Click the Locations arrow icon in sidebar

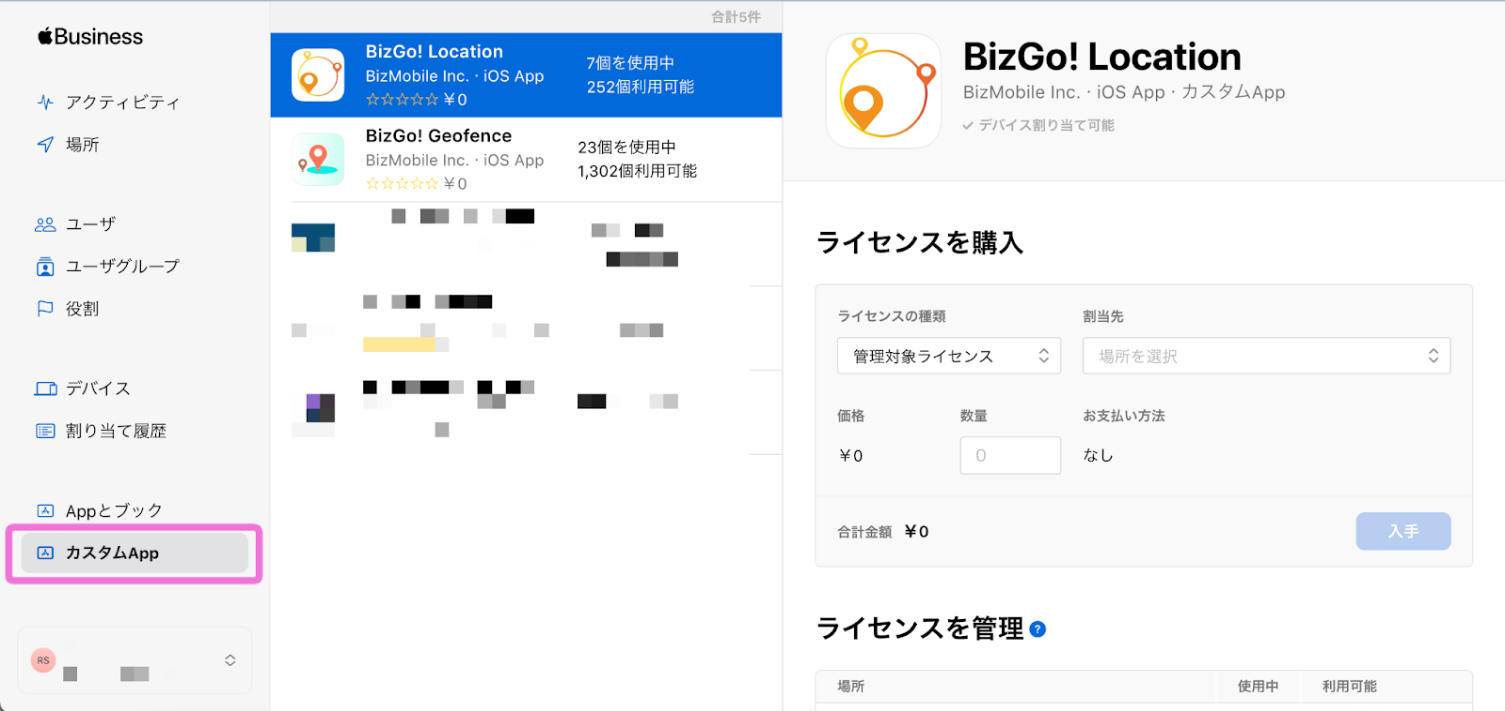pos(45,145)
